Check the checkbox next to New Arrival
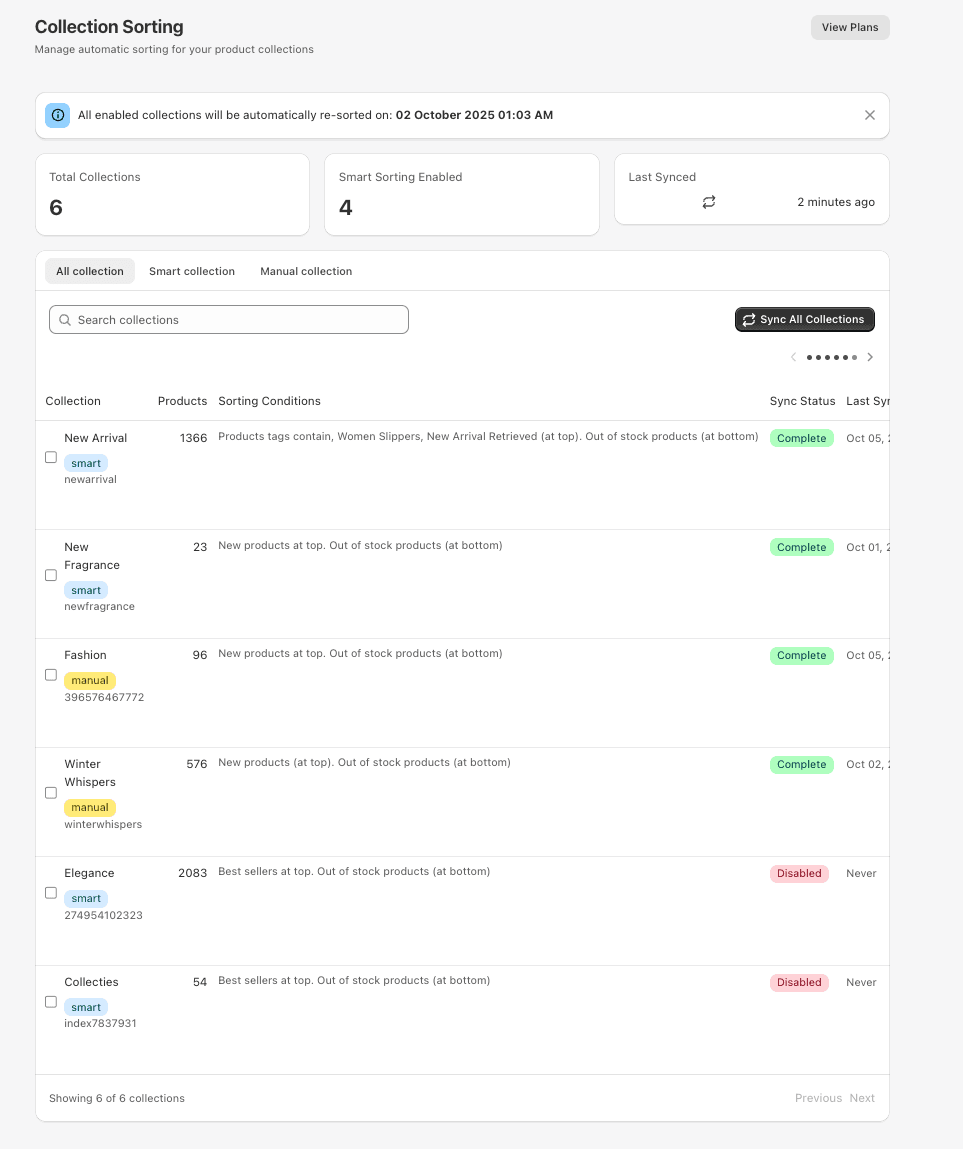 tap(50, 457)
